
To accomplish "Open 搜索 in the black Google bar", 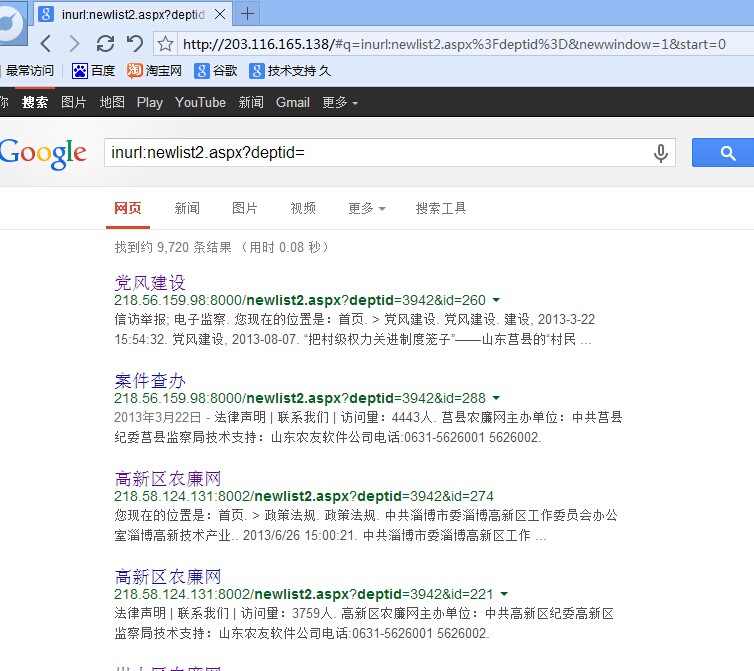I will (x=35, y=102).
